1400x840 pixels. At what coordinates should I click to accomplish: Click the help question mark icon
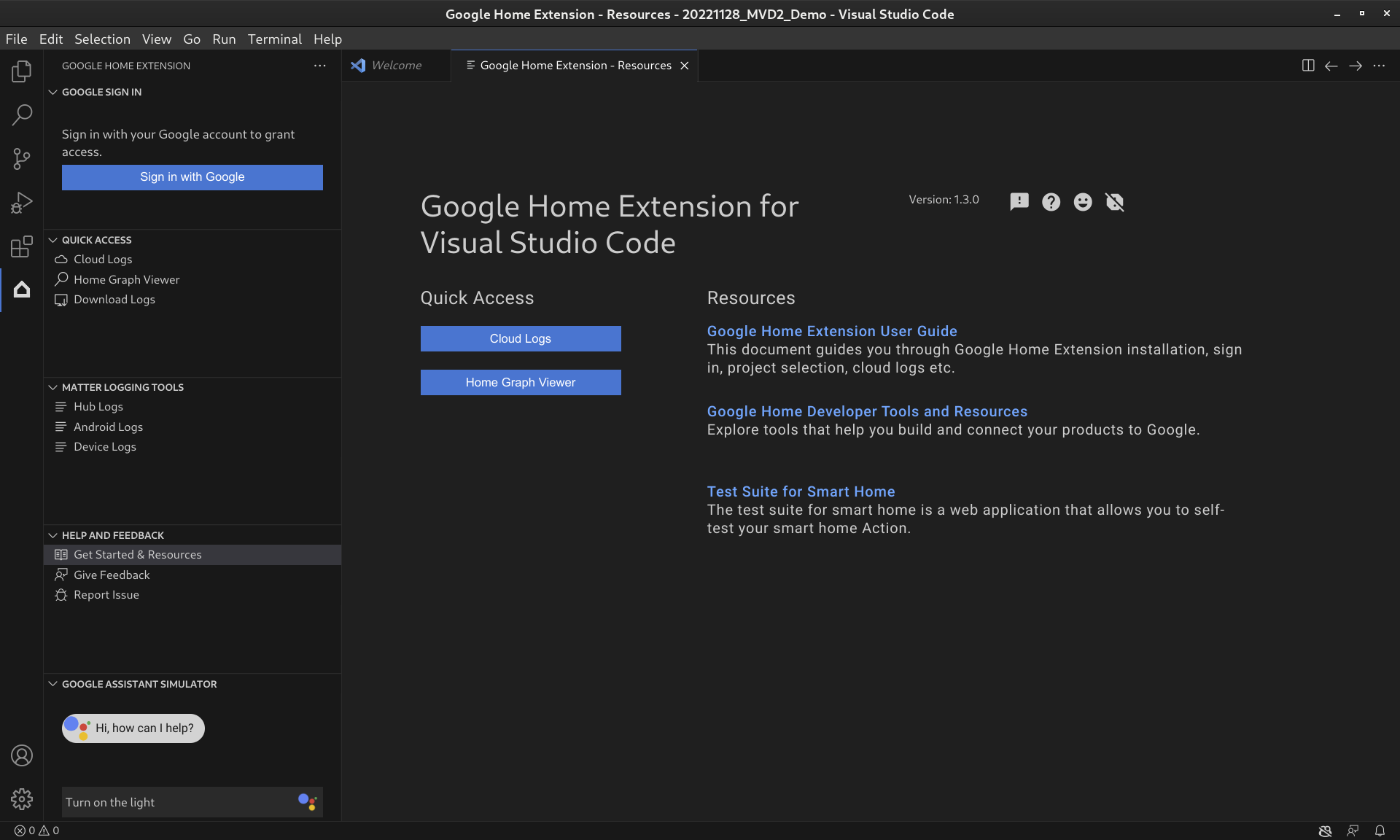[x=1051, y=201]
